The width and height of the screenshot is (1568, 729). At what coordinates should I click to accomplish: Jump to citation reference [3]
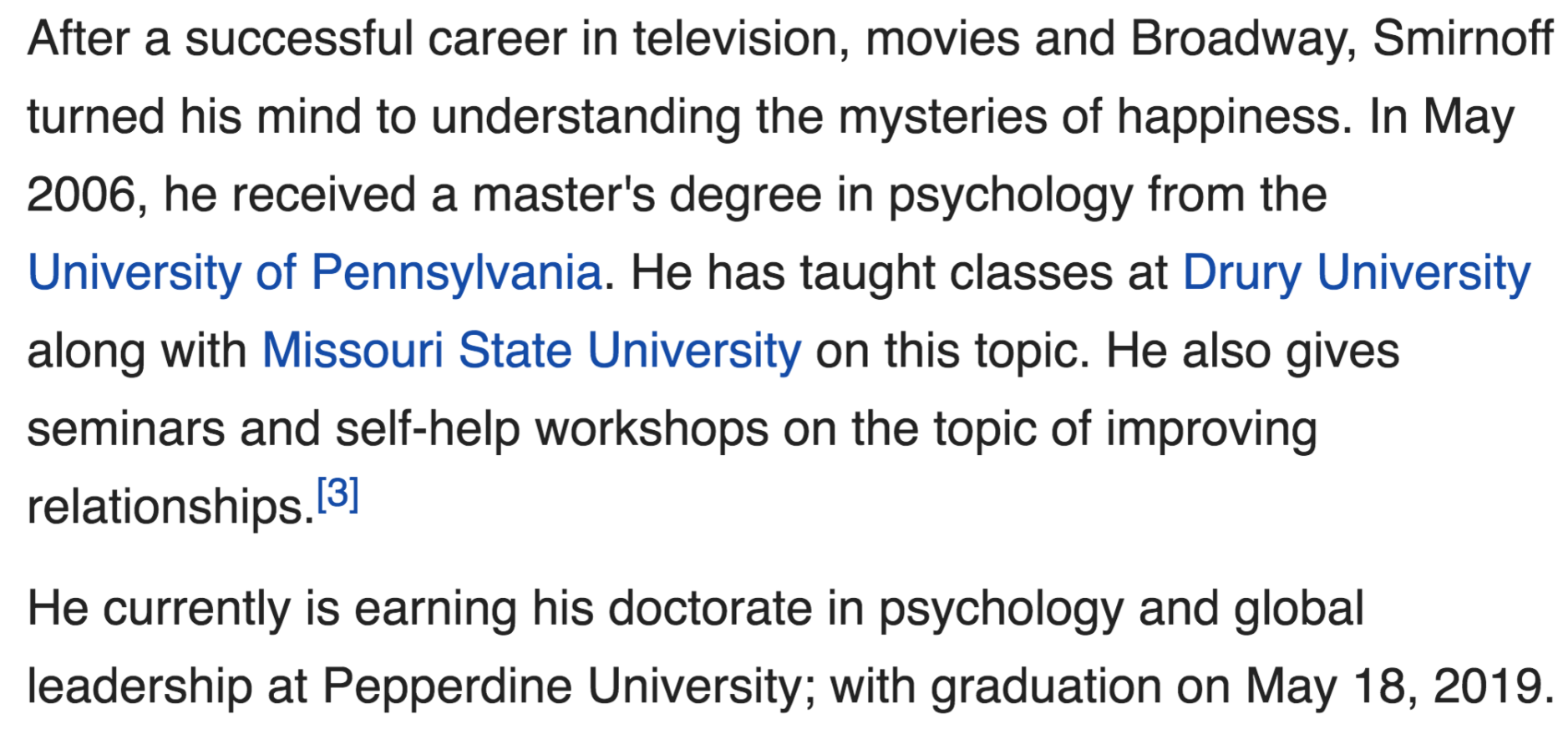(x=338, y=494)
